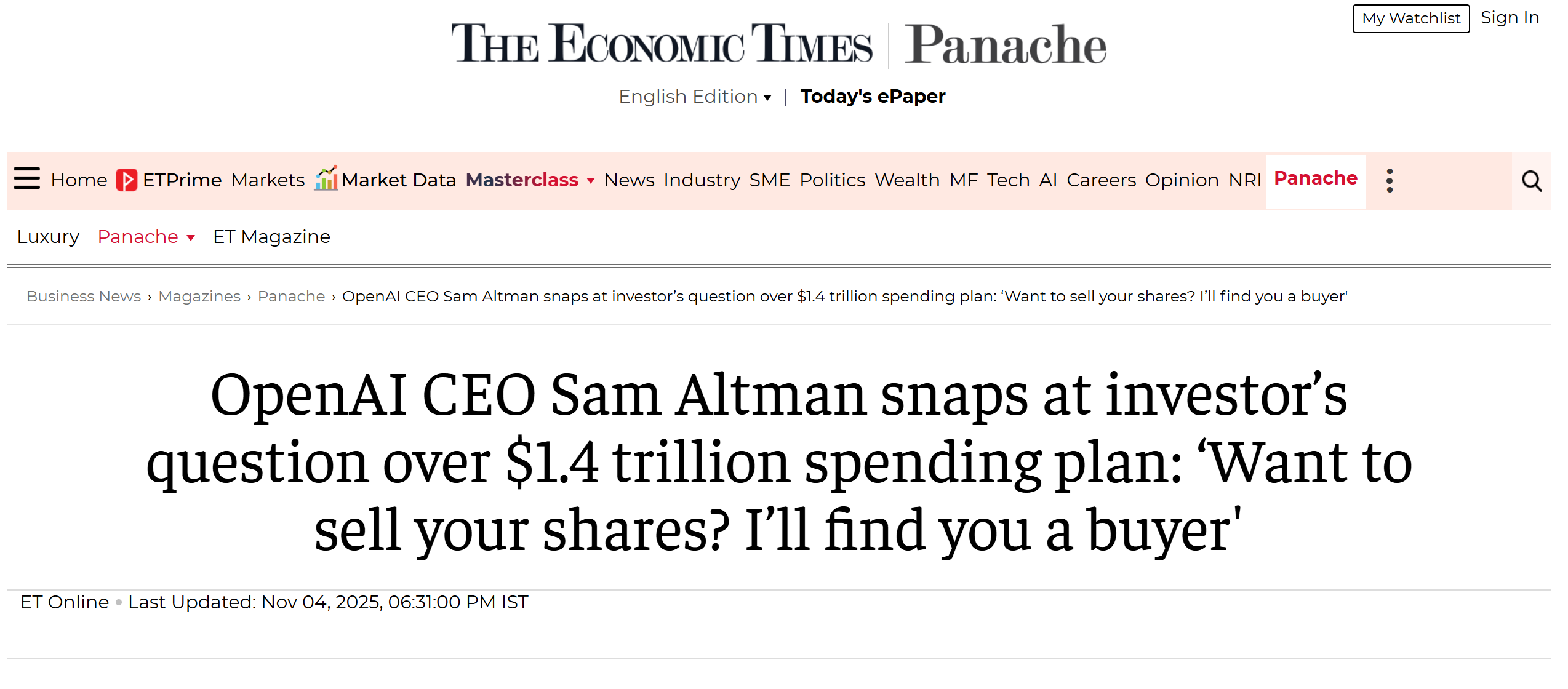
Task: Expand the Masterclass dropdown arrow
Action: [x=591, y=181]
